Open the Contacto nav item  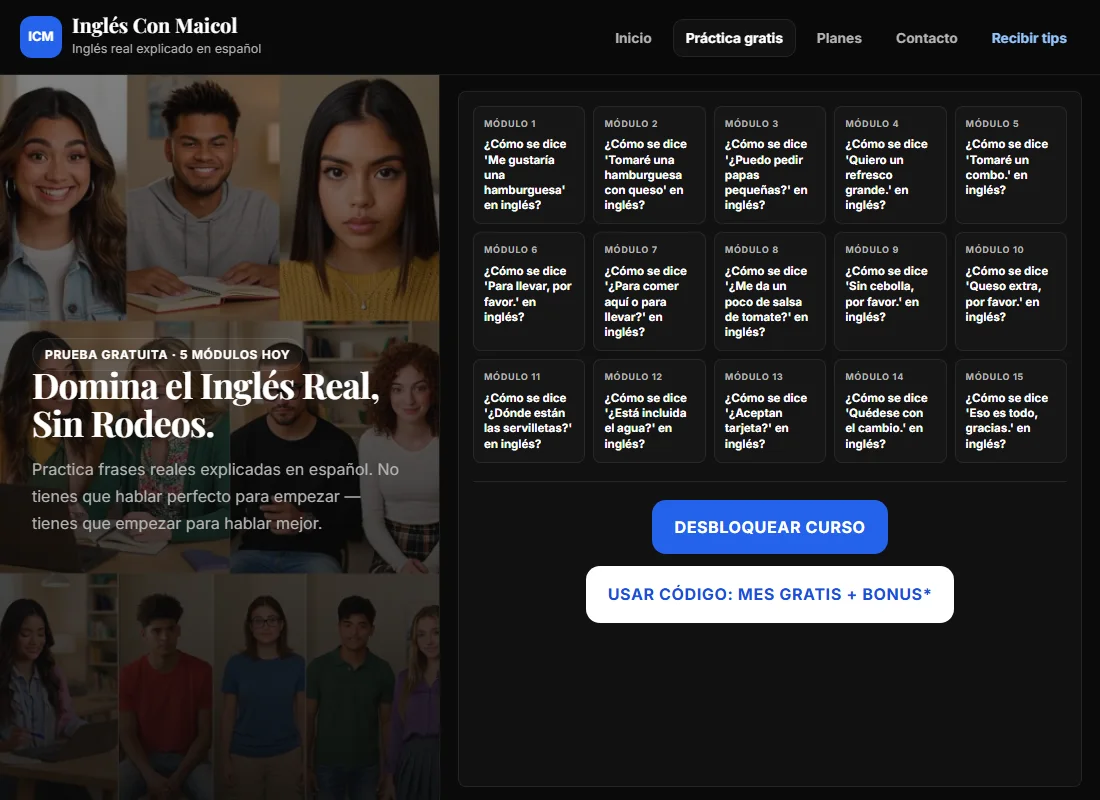(x=926, y=38)
